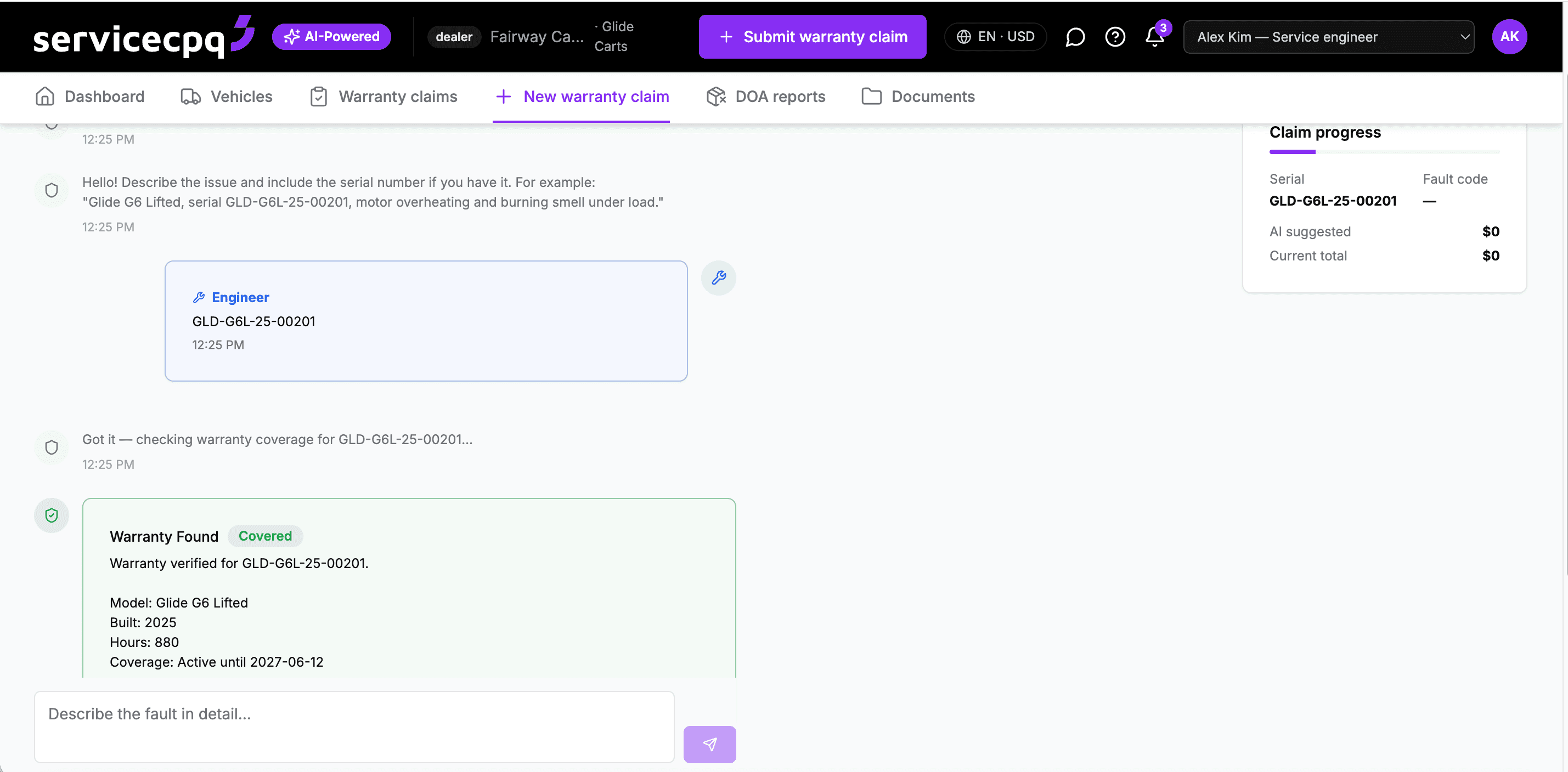Click the 'Built: 2025' line
Image resolution: width=1568 pixels, height=772 pixels.
click(143, 622)
